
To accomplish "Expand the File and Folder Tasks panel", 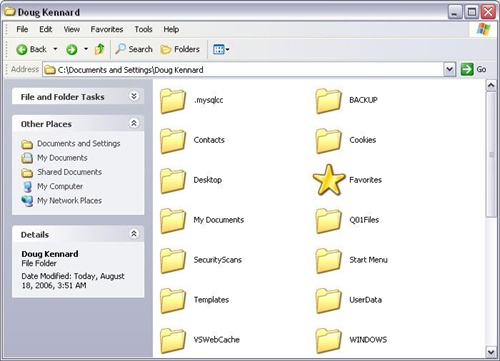I will (x=134, y=96).
